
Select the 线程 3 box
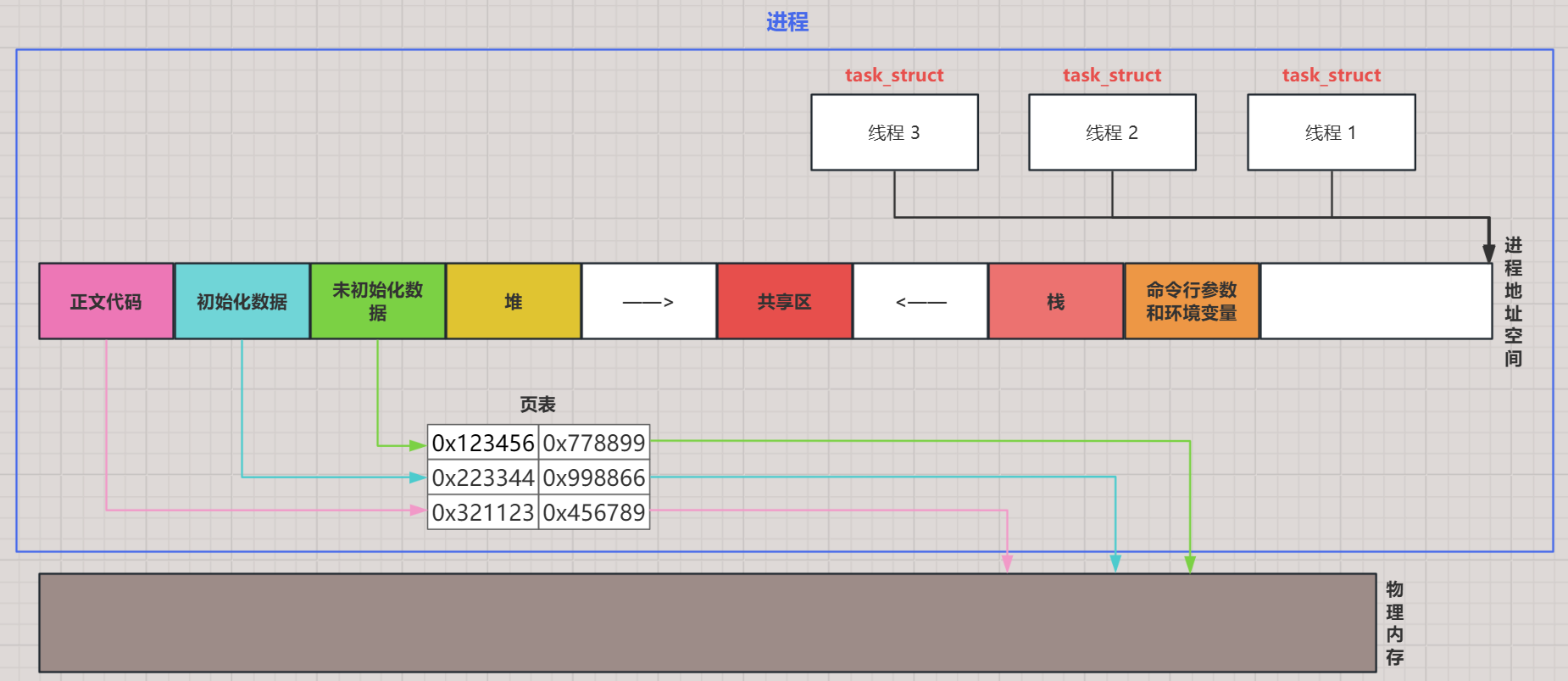click(894, 132)
